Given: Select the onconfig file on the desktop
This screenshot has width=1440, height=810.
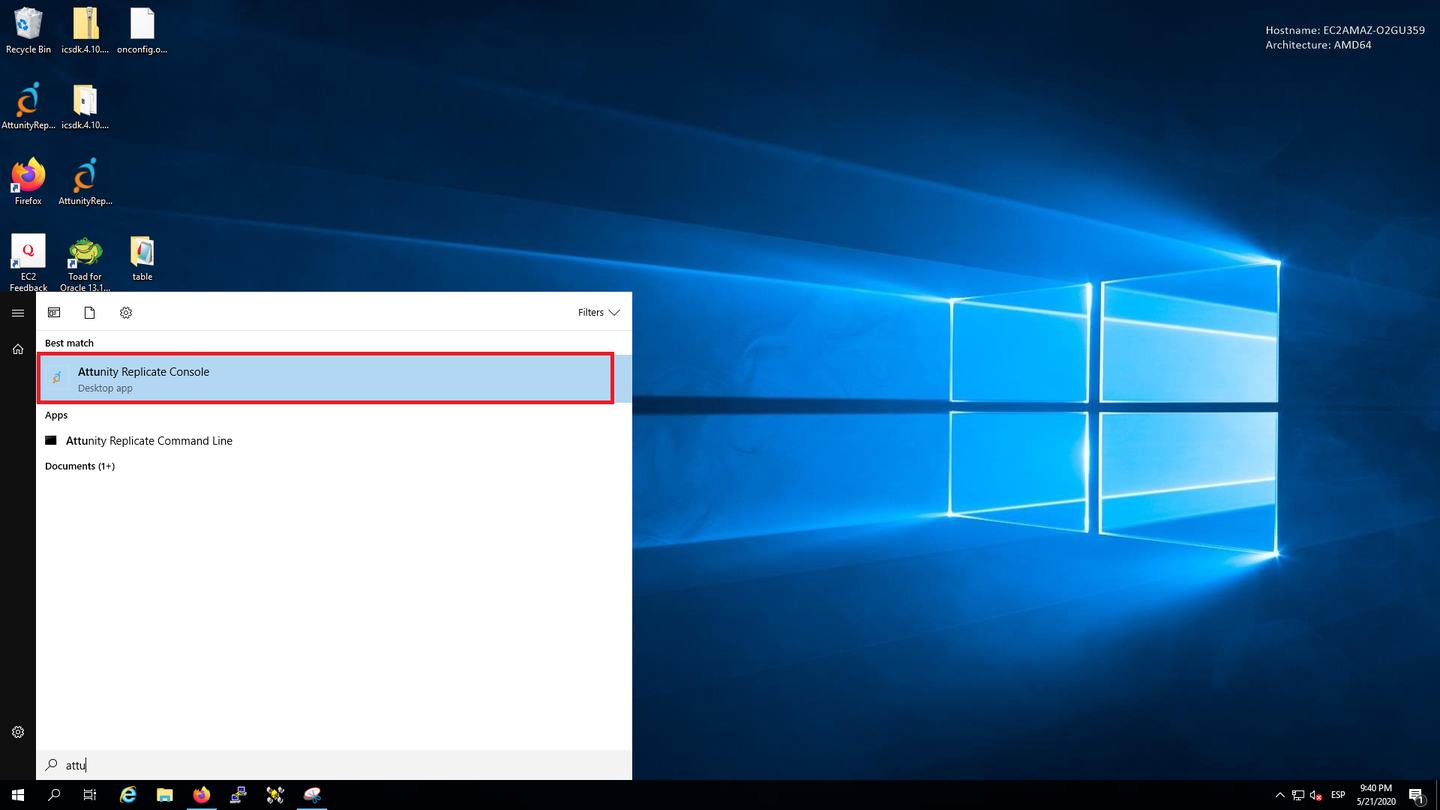Looking at the screenshot, I should click(142, 31).
